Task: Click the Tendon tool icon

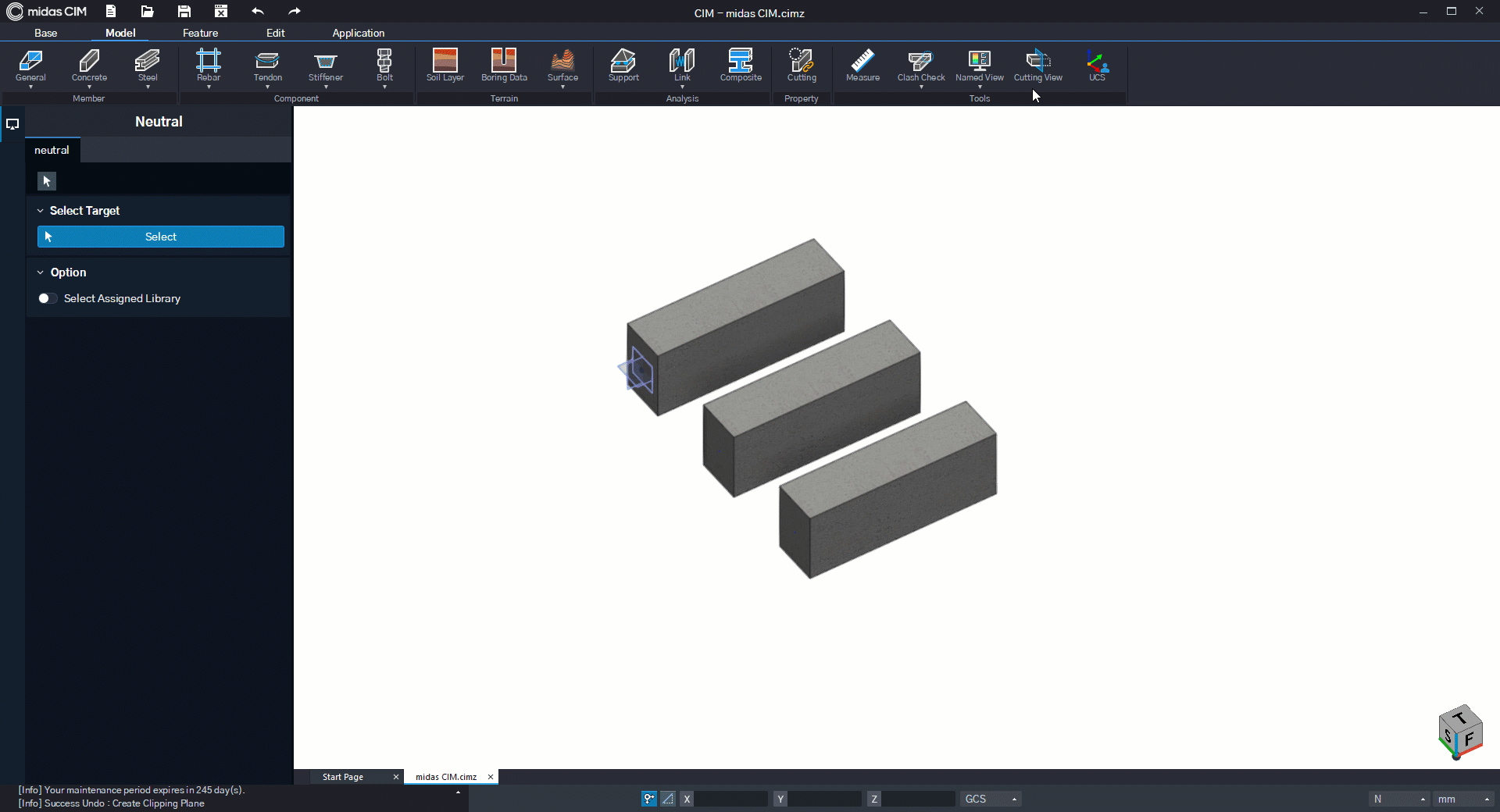Action: pyautogui.click(x=267, y=65)
